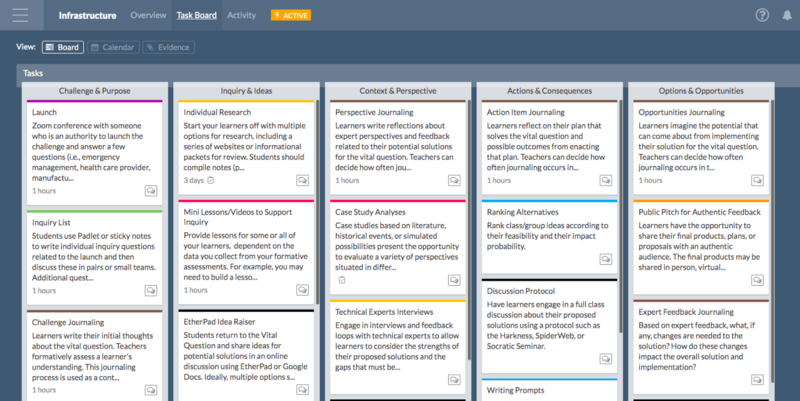The height and width of the screenshot is (401, 800).
Task: Click the ACTIVE status badge
Action: pos(290,16)
